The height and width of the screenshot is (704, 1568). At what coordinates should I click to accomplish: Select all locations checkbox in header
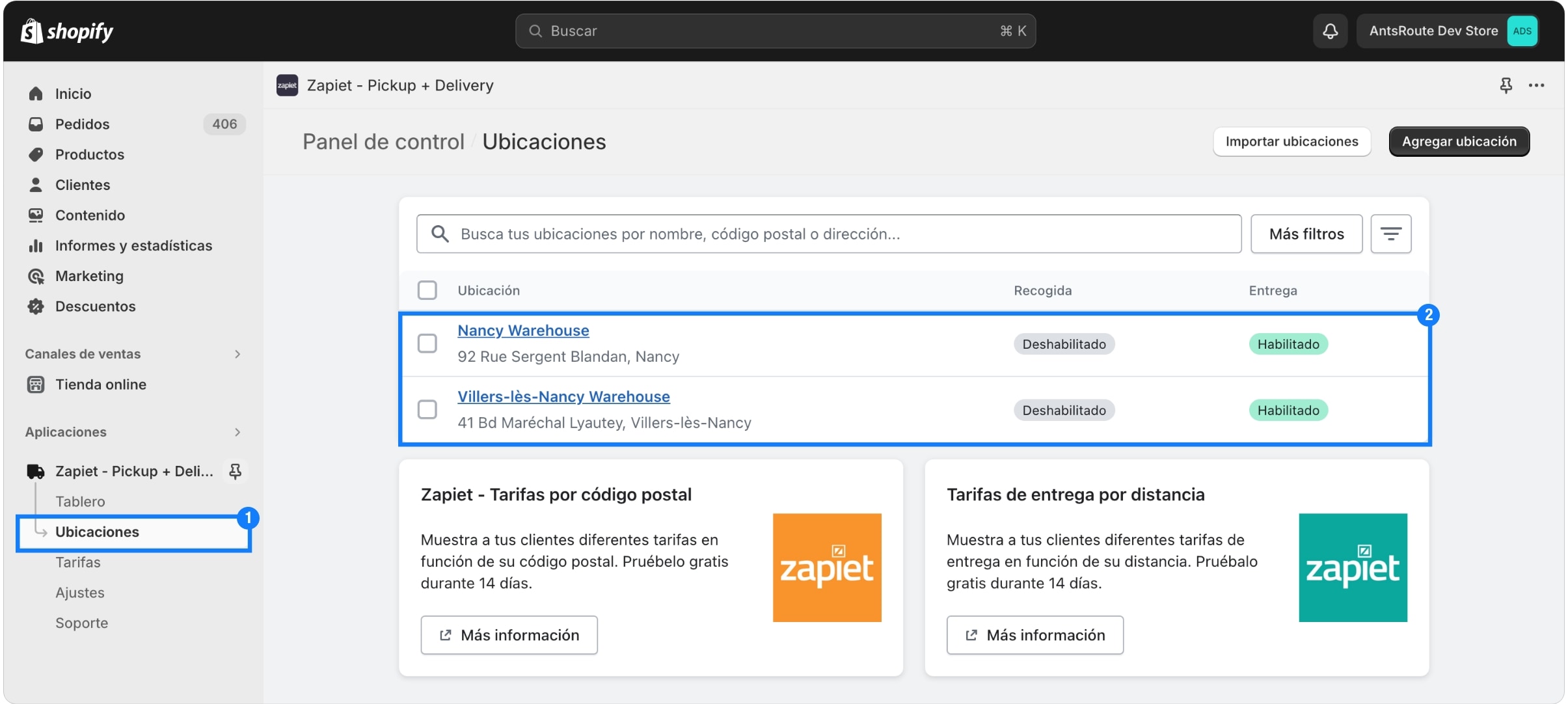click(x=427, y=290)
